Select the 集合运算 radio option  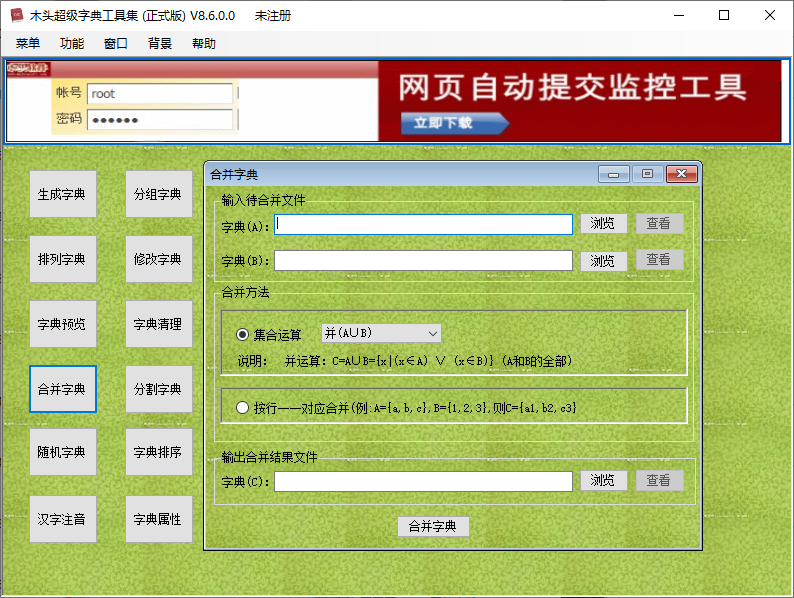tap(243, 334)
